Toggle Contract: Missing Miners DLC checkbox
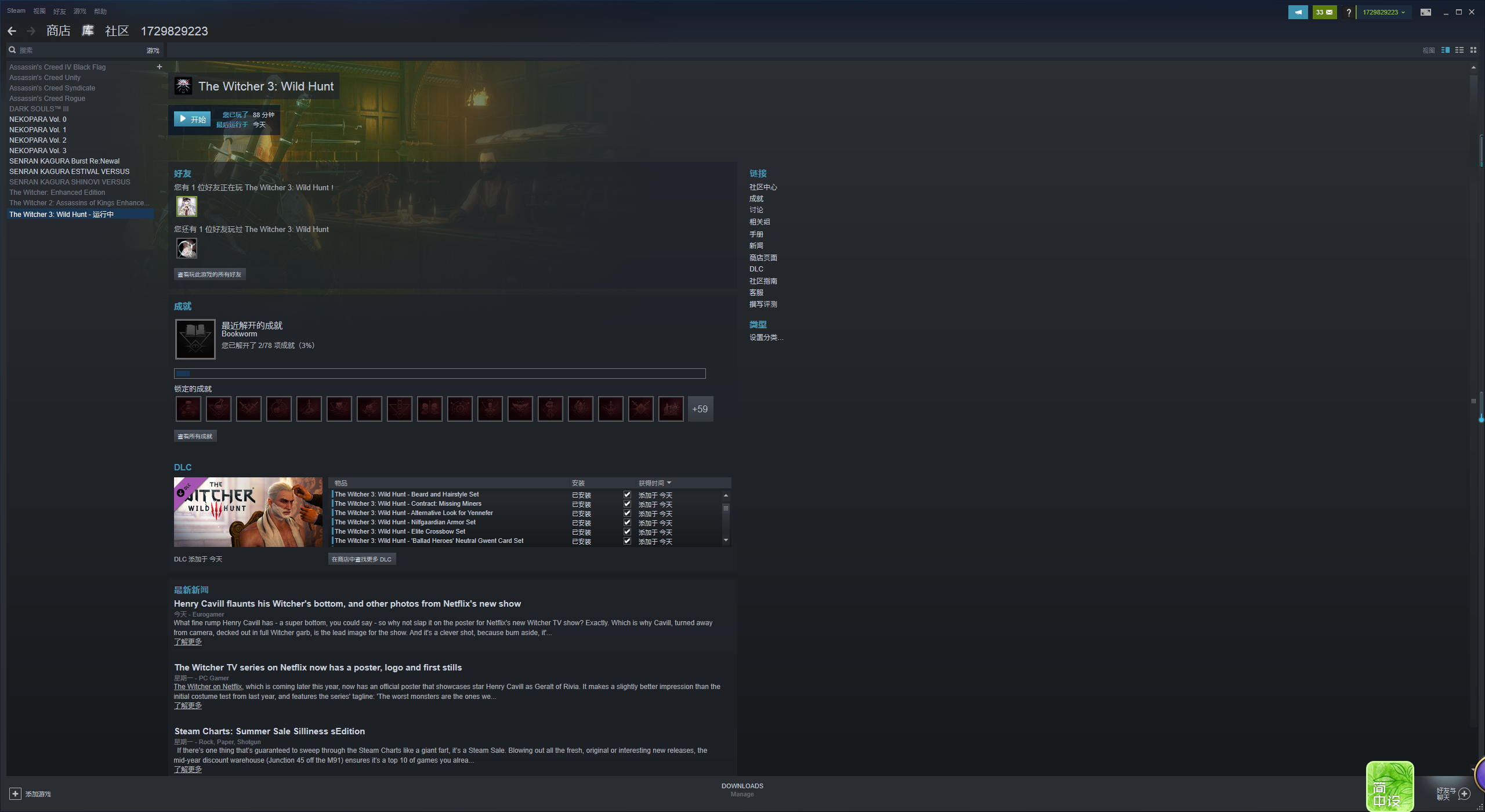This screenshot has height=812, width=1485. tap(627, 504)
